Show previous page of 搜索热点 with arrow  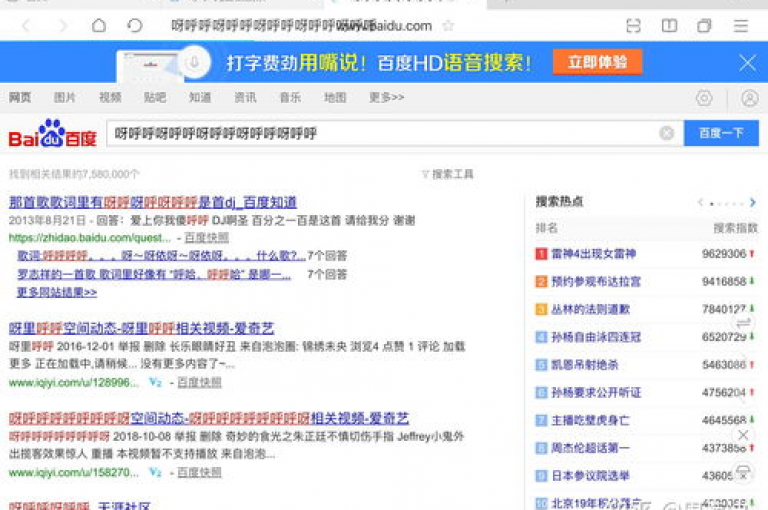pyautogui.click(x=700, y=202)
